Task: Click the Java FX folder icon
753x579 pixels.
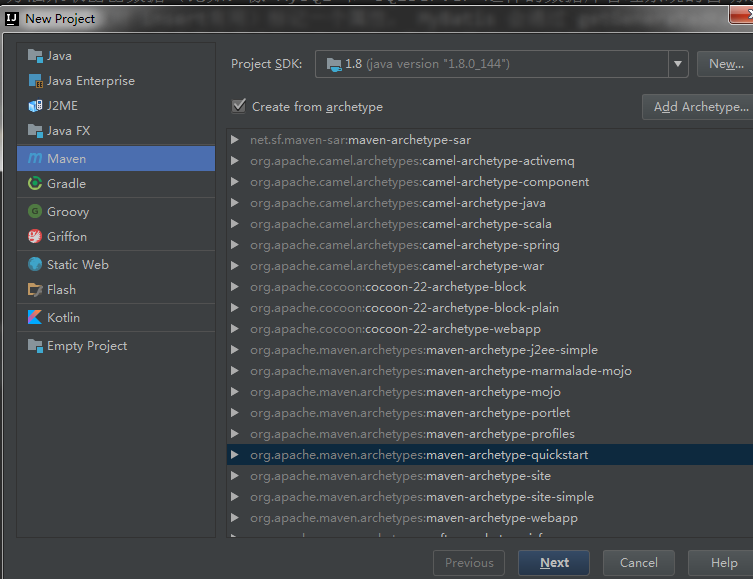Action: (35, 131)
